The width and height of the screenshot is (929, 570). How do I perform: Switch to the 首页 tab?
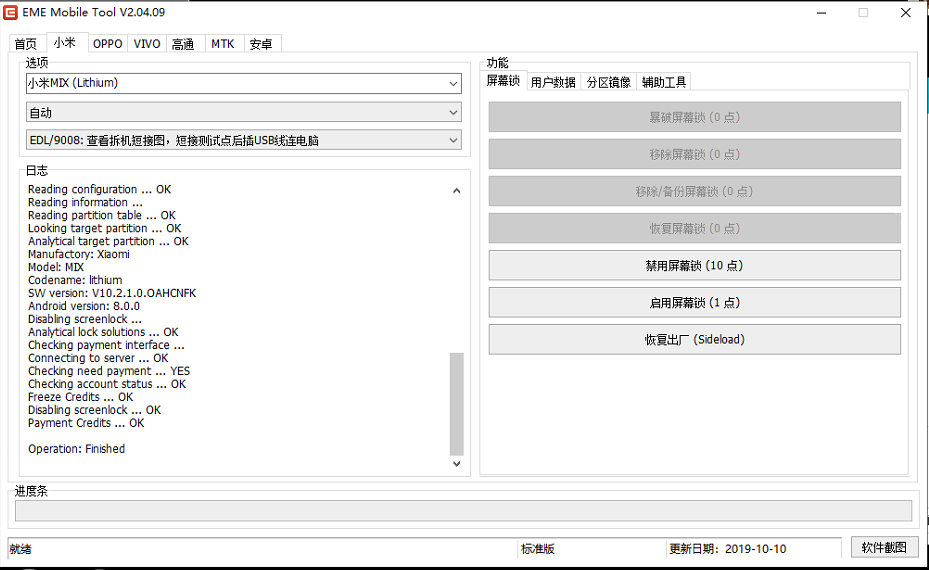tap(26, 44)
